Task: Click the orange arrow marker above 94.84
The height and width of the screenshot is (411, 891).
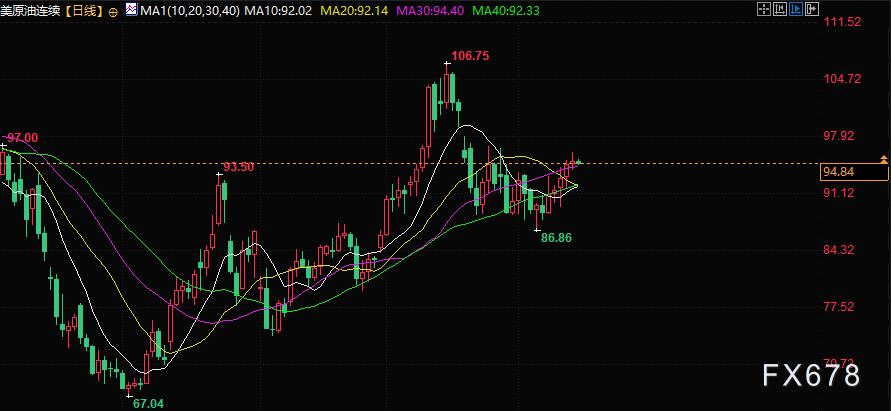Action: 884,159
